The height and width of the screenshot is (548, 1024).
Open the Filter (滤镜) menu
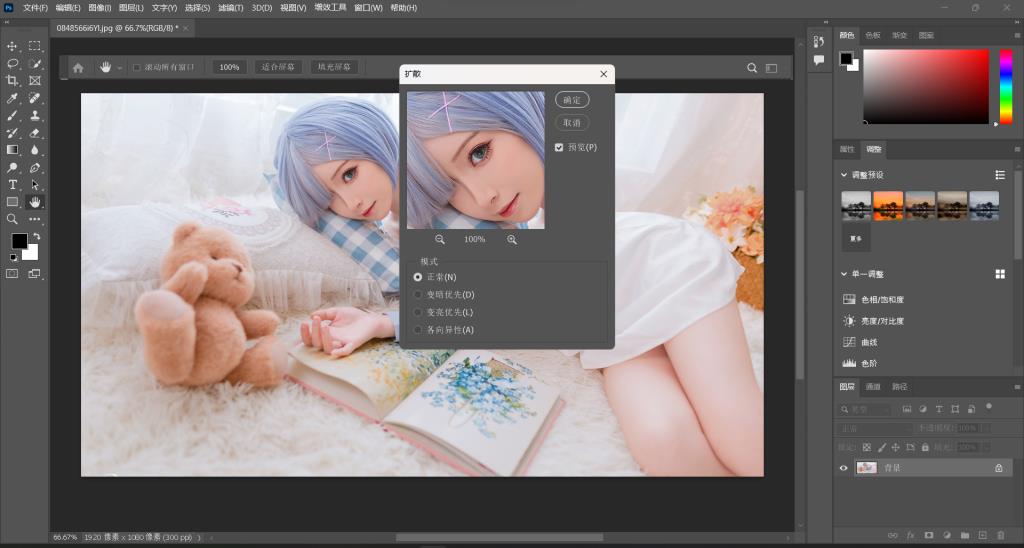pos(230,8)
